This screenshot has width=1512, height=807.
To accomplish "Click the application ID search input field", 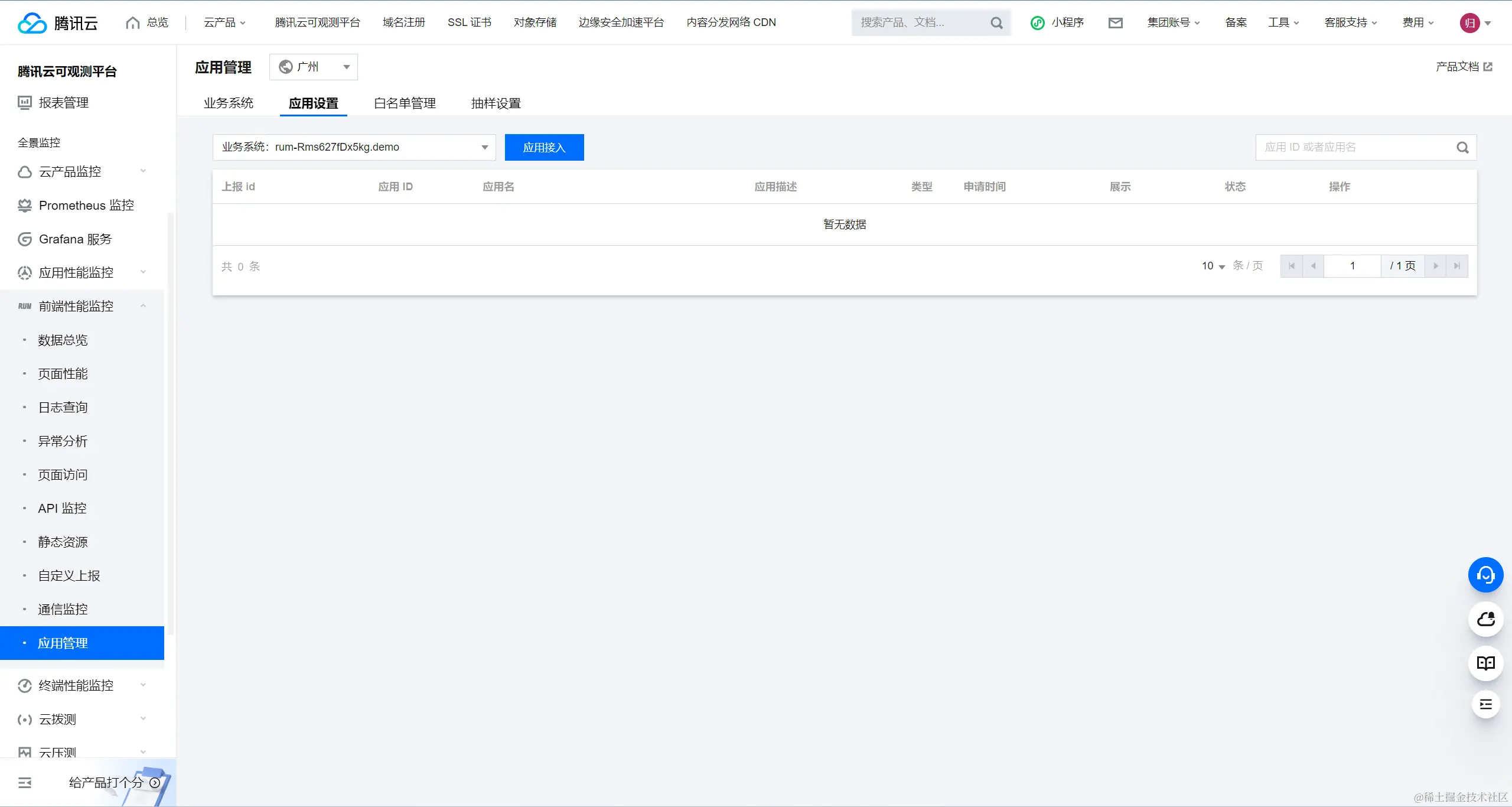I will pyautogui.click(x=1358, y=147).
